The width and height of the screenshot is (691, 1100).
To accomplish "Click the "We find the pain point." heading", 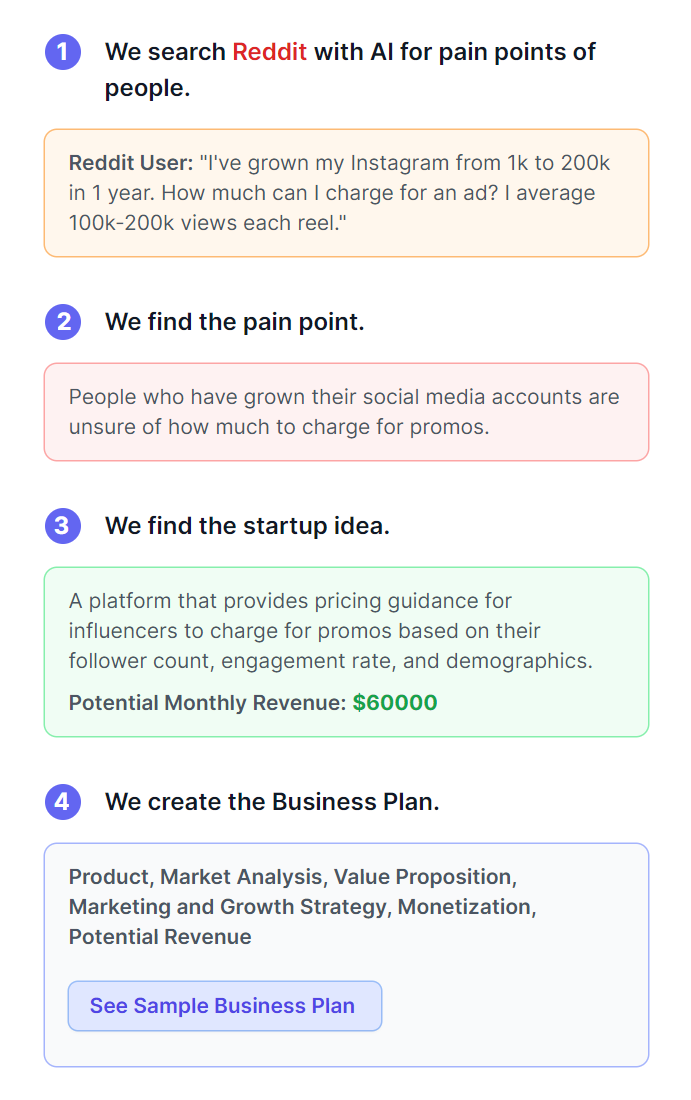I will click(234, 322).
